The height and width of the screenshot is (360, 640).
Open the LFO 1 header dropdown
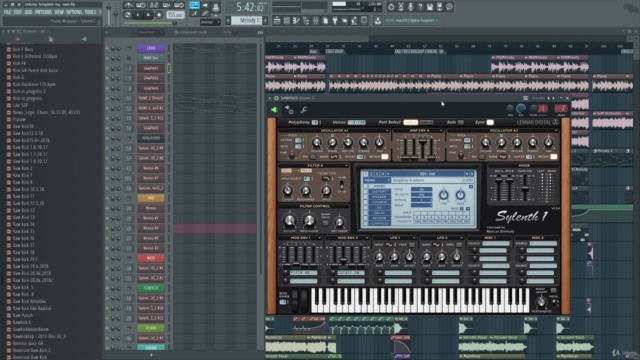[x=414, y=238]
